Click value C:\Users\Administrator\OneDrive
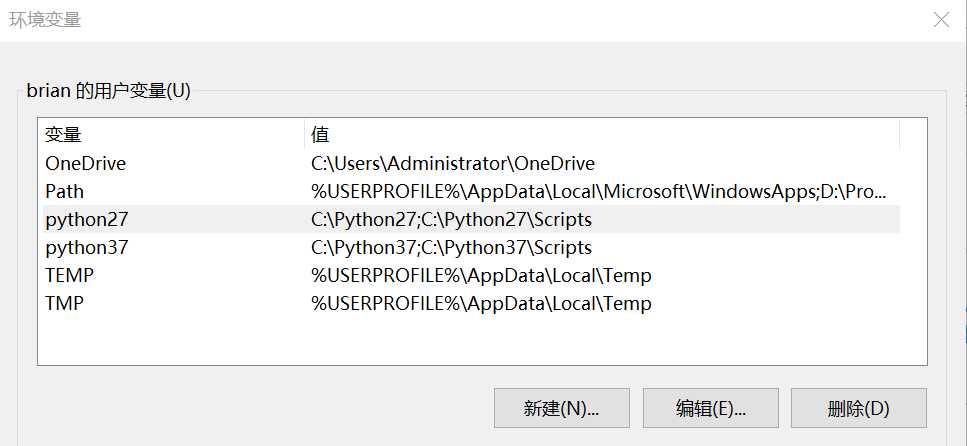 point(453,163)
